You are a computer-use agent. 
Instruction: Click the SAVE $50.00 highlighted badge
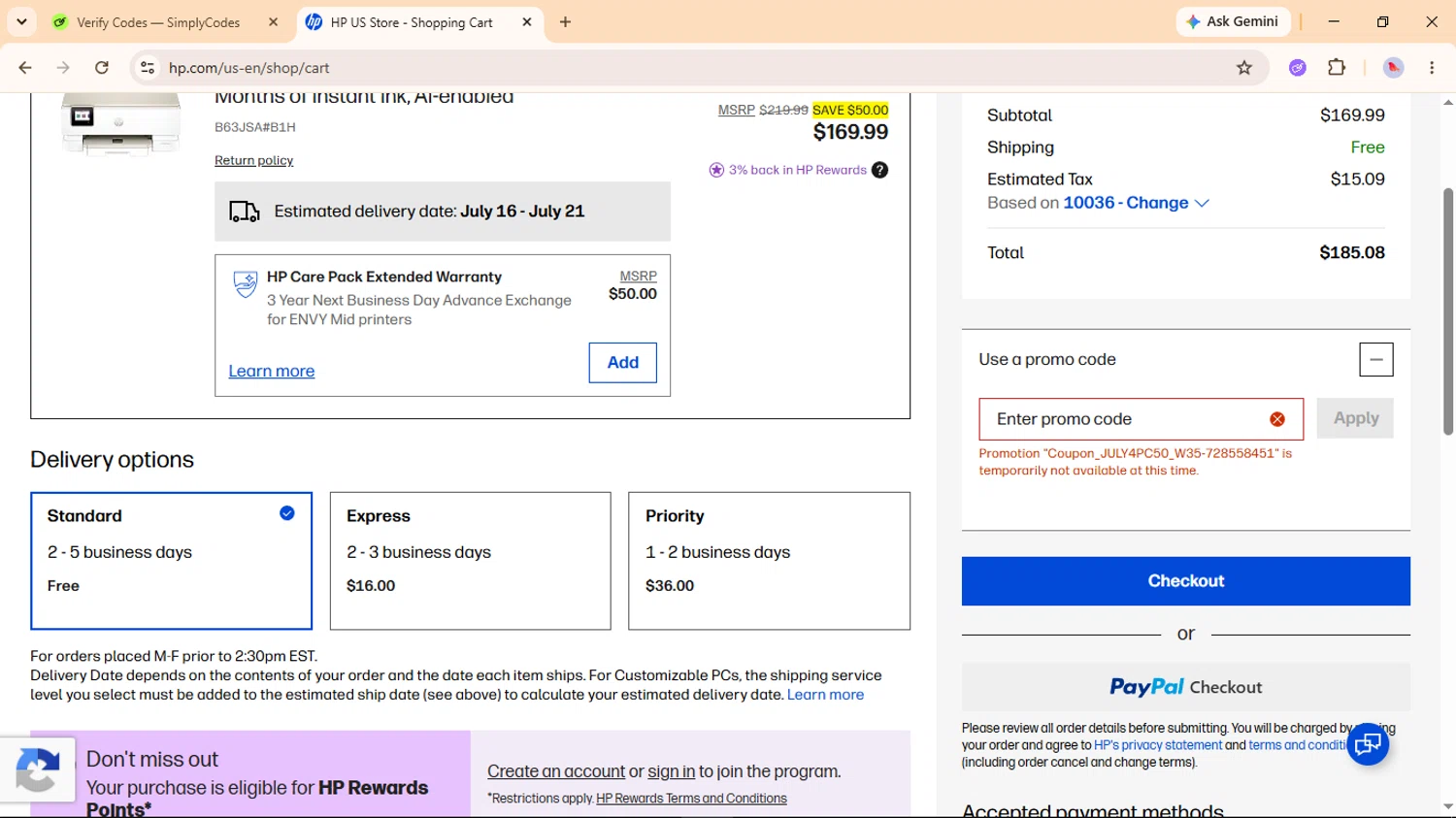point(850,110)
